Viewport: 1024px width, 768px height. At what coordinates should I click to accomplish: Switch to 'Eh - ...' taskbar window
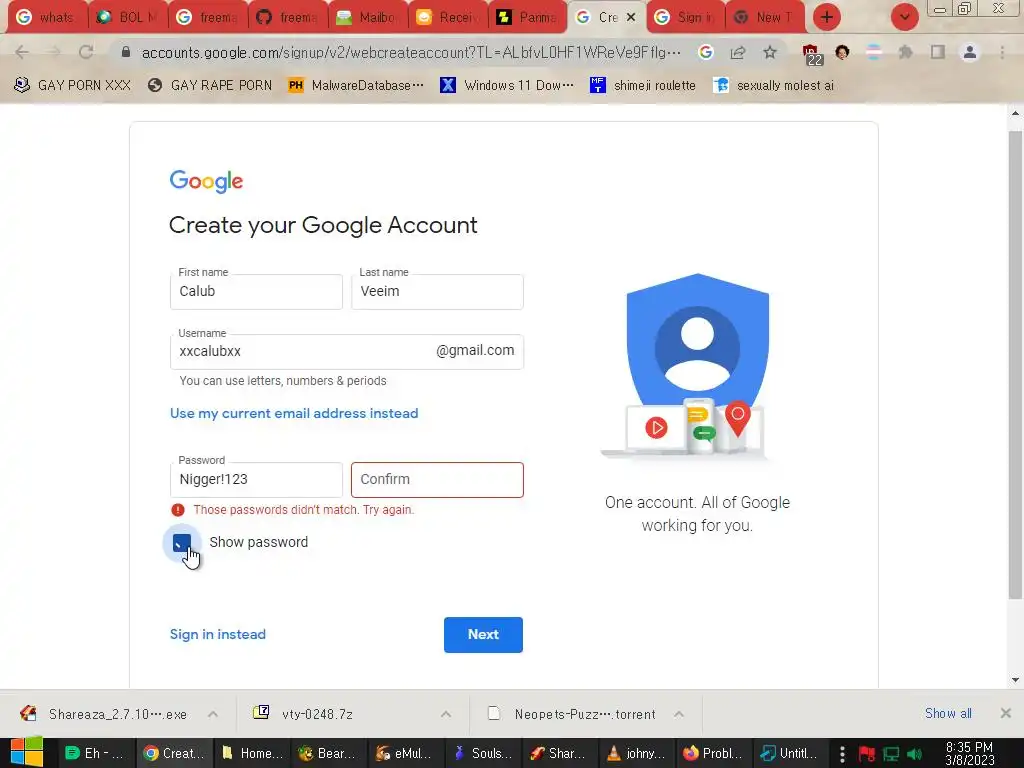click(x=95, y=753)
